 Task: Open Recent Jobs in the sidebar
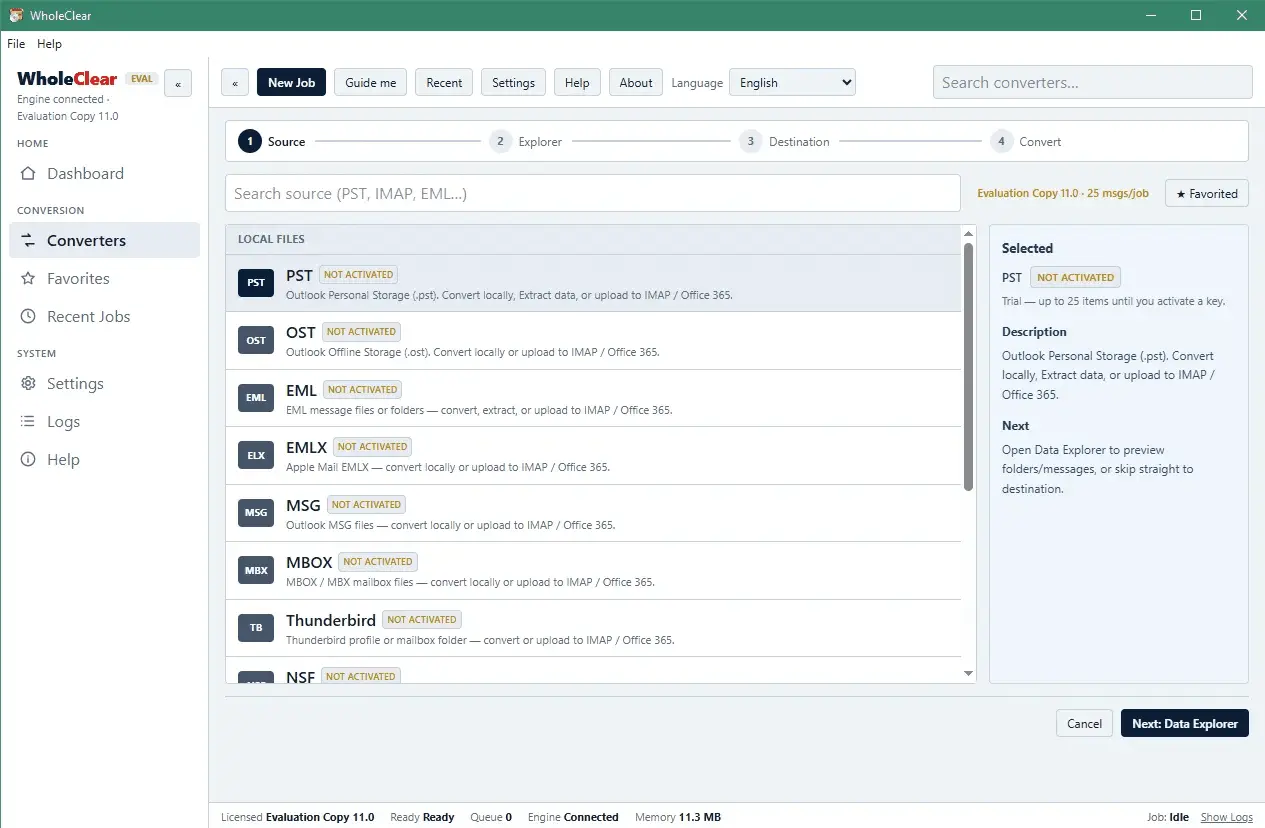pyautogui.click(x=104, y=317)
